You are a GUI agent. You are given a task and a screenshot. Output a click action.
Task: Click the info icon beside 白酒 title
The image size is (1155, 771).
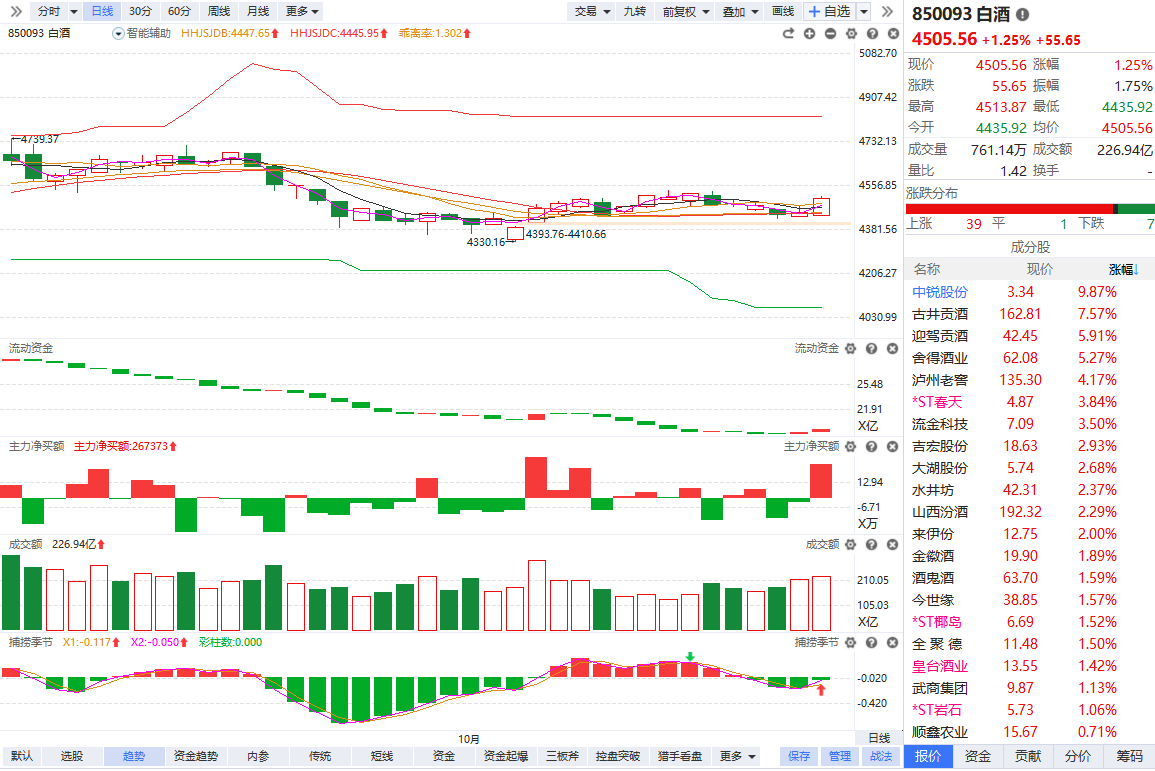(x=1022, y=15)
